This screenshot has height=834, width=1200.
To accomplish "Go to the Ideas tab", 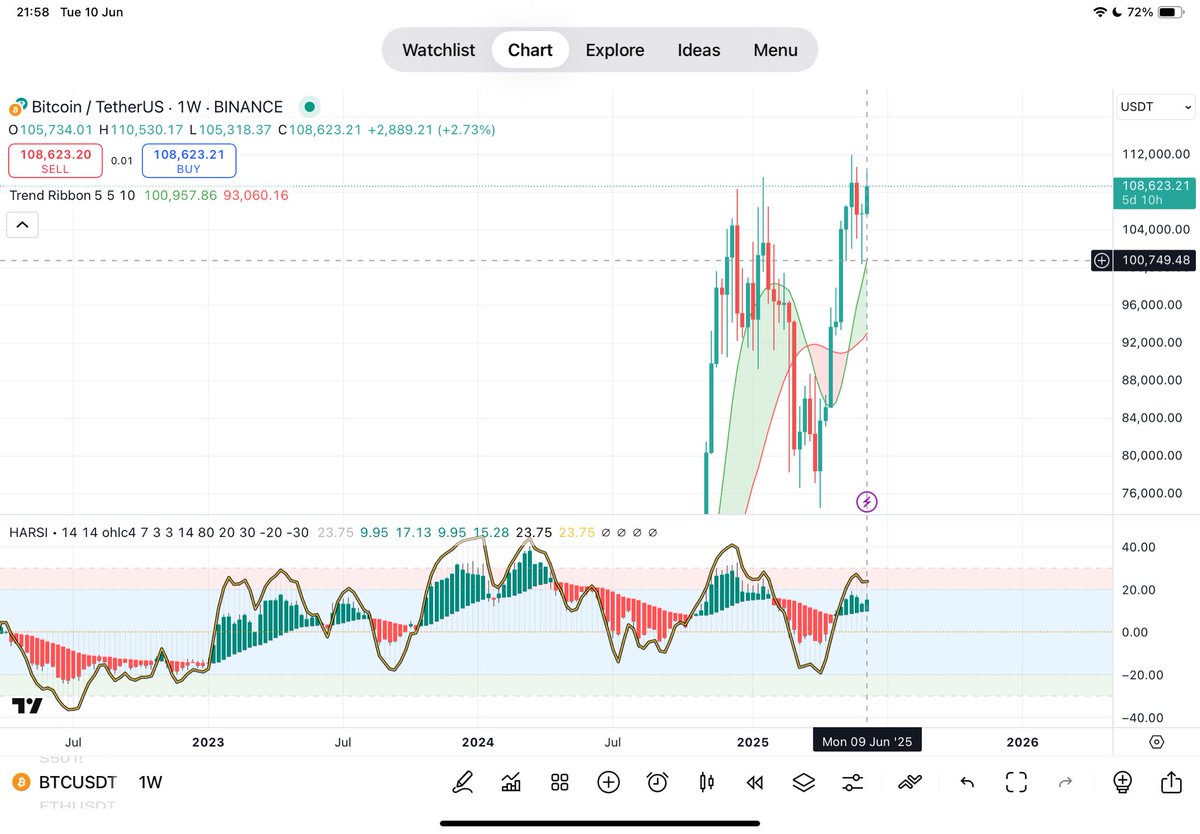I will 699,50.
